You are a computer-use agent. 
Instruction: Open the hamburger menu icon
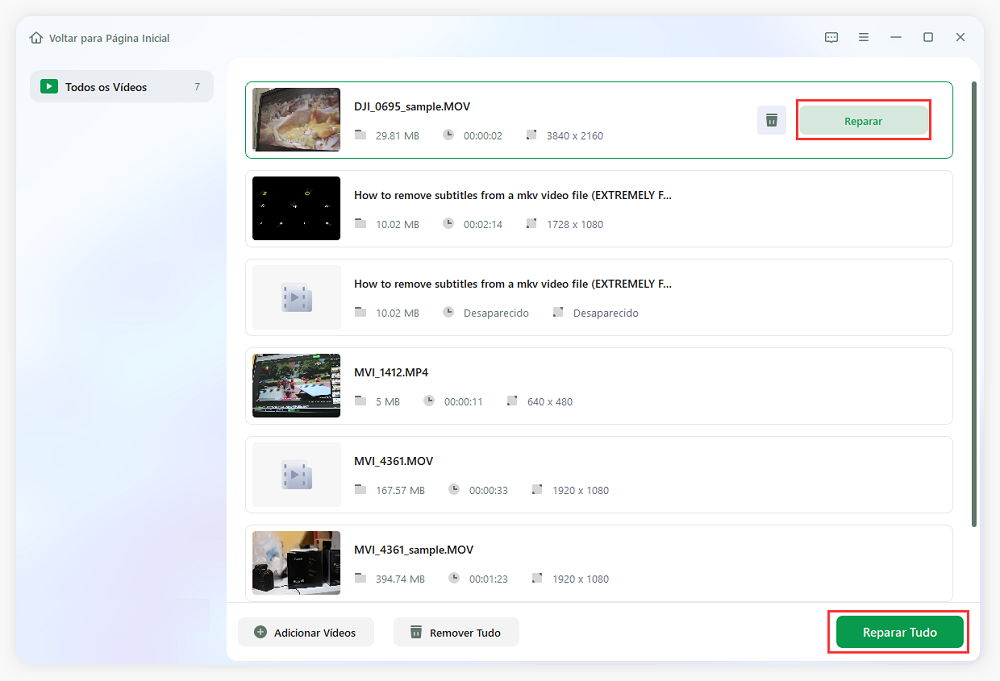[864, 38]
